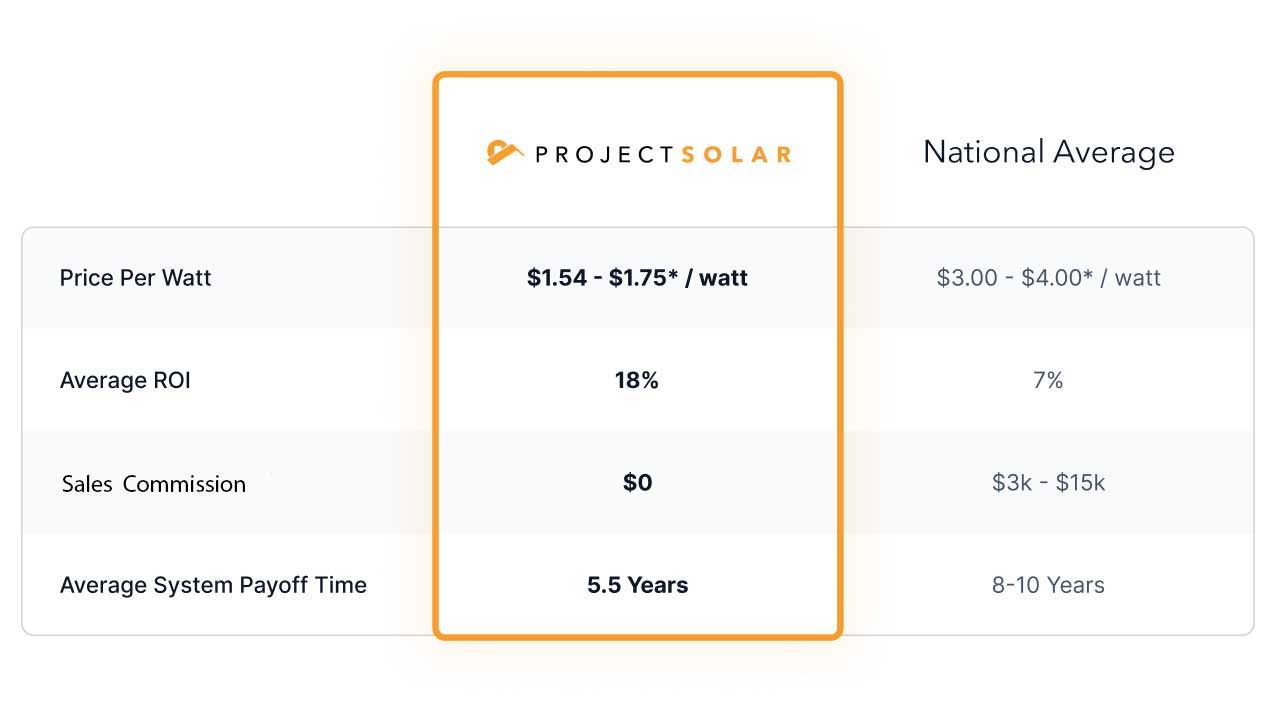The image size is (1276, 713).
Task: Select the 8-10 Years national payoff value
Action: click(1048, 585)
